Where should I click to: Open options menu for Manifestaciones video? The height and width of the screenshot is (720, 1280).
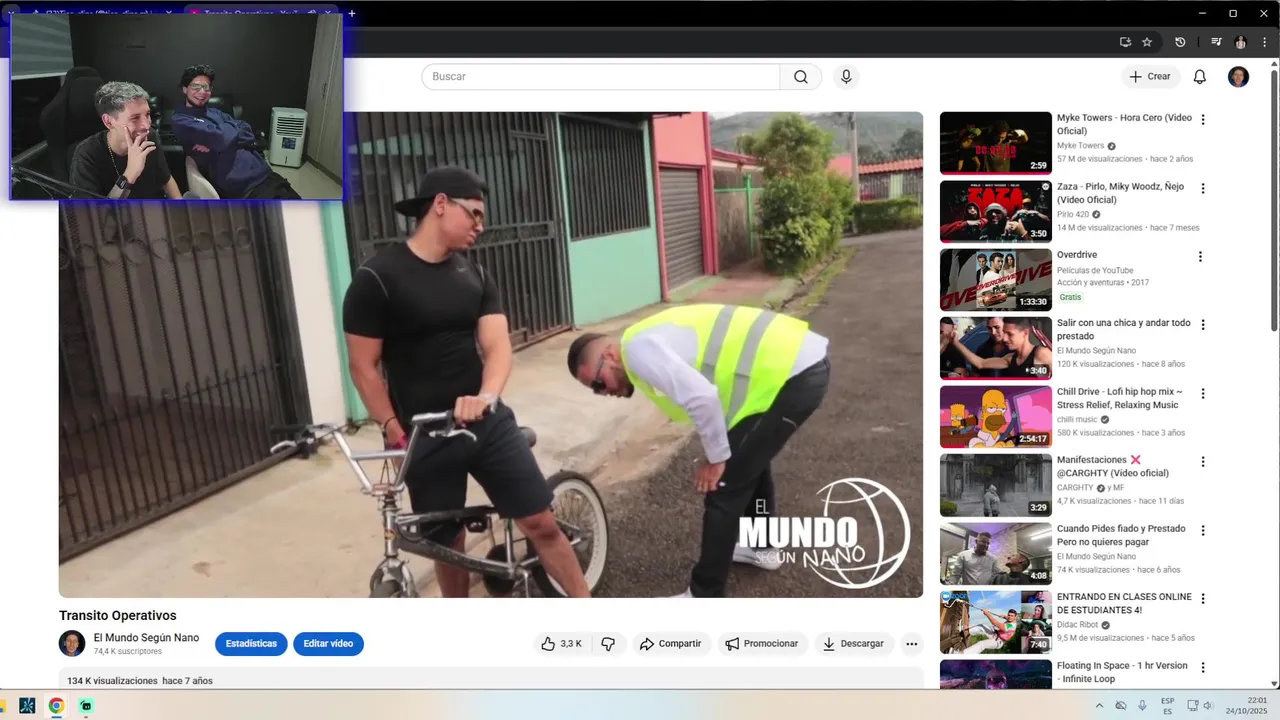tap(1203, 462)
